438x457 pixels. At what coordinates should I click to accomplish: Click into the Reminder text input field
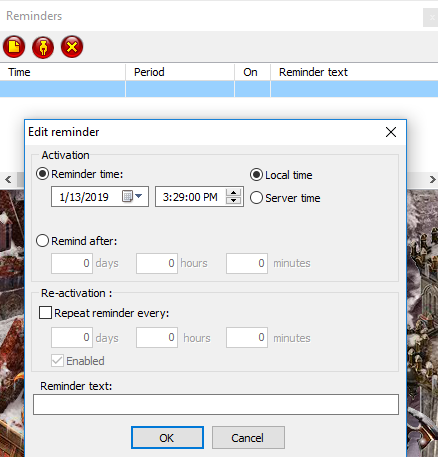pyautogui.click(x=216, y=405)
